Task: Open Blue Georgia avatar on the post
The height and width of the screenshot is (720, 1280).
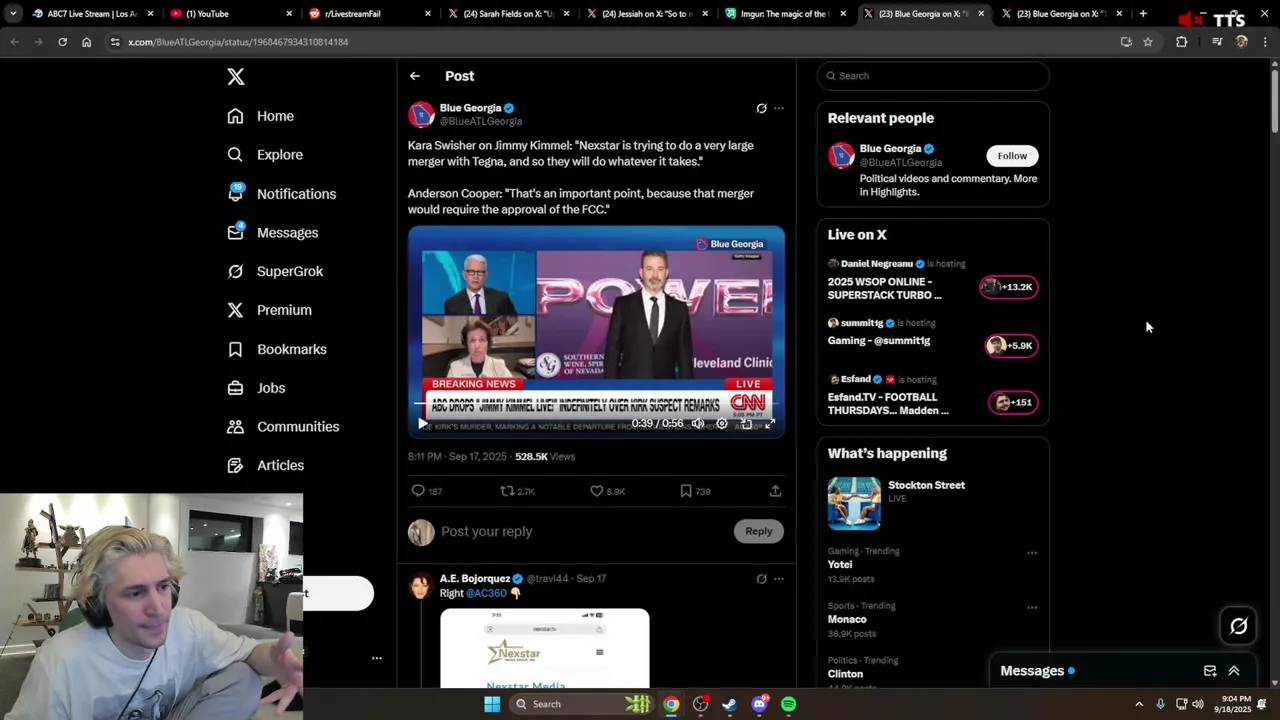Action: point(421,114)
